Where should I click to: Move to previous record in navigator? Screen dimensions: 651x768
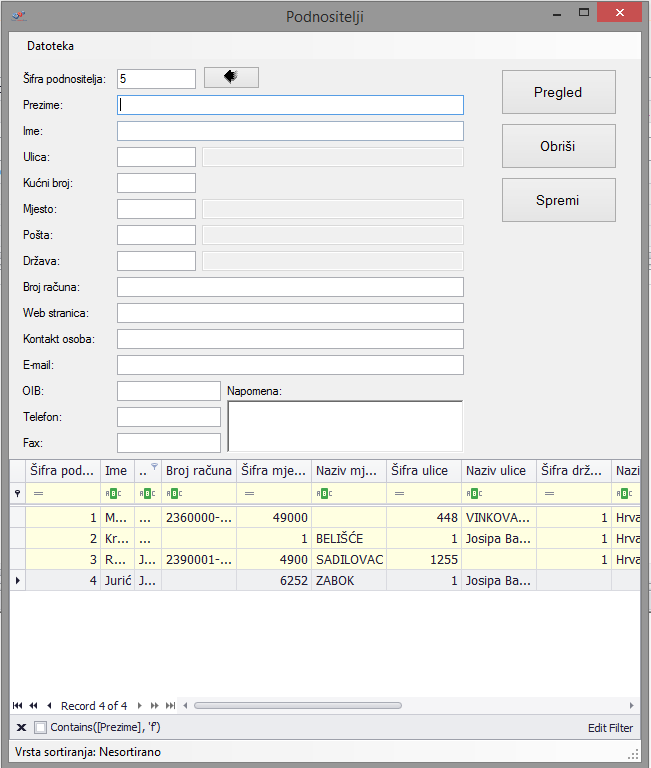[49, 706]
